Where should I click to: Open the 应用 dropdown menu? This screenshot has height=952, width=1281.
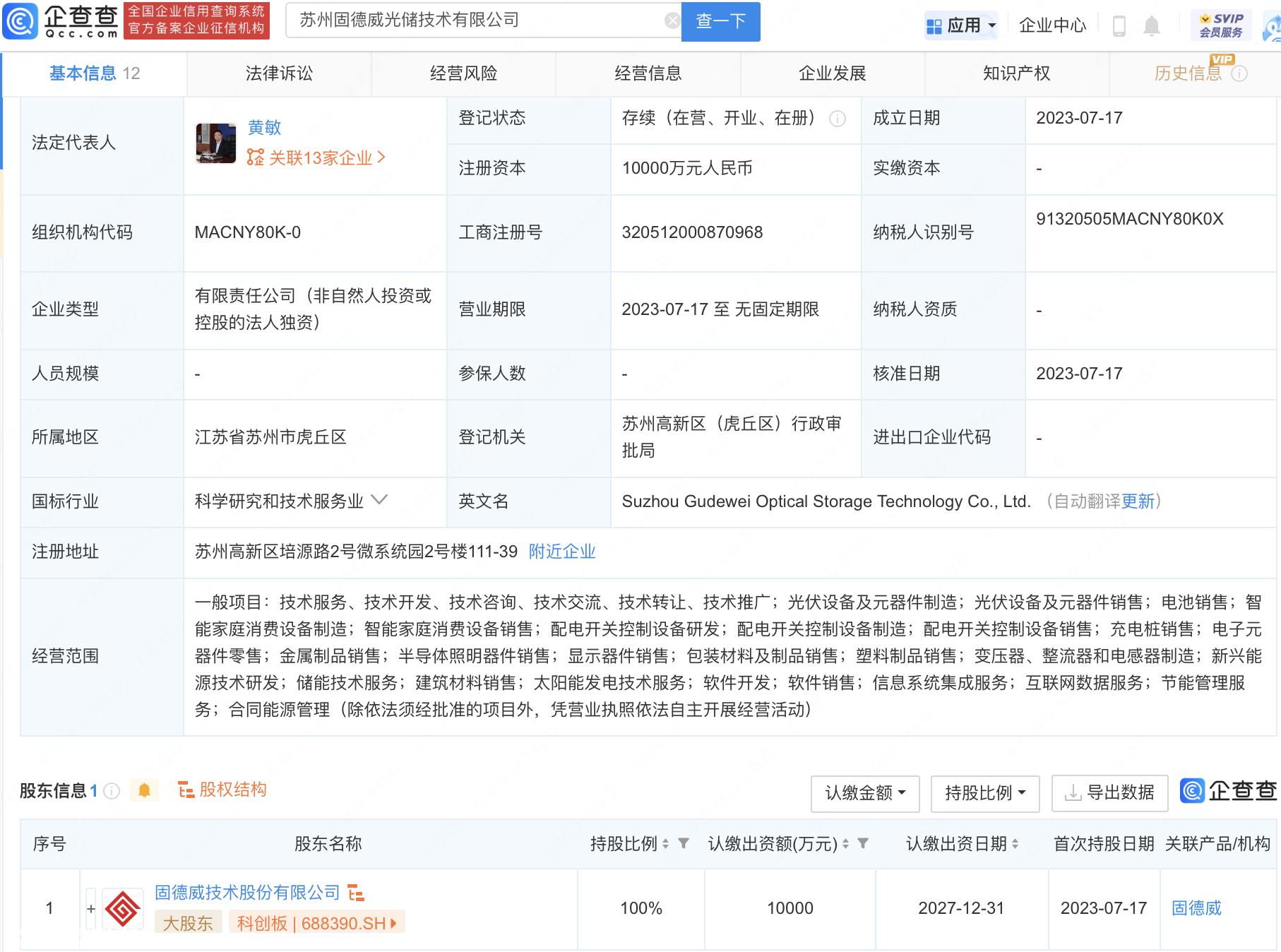(x=962, y=26)
